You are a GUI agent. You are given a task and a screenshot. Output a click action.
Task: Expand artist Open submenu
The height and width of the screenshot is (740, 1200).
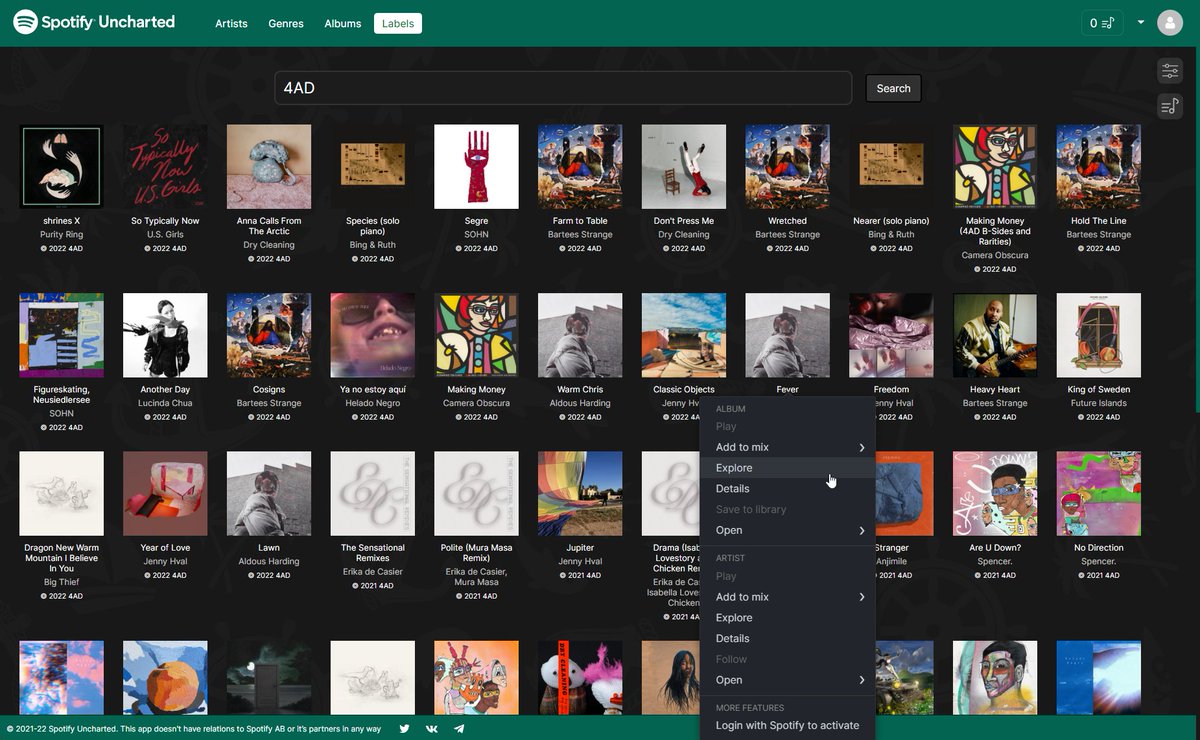coord(788,680)
